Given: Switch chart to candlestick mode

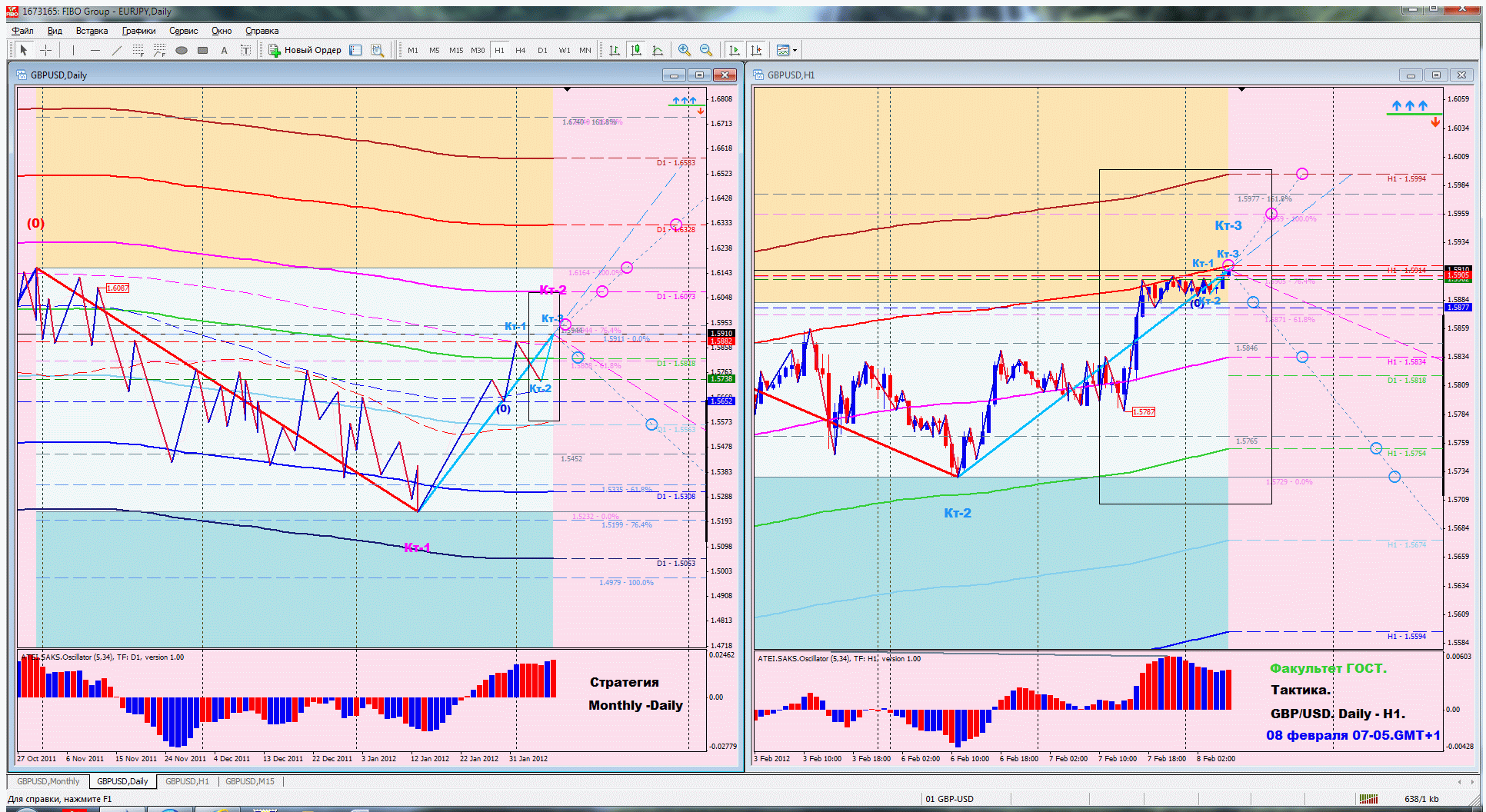Looking at the screenshot, I should pyautogui.click(x=636, y=50).
